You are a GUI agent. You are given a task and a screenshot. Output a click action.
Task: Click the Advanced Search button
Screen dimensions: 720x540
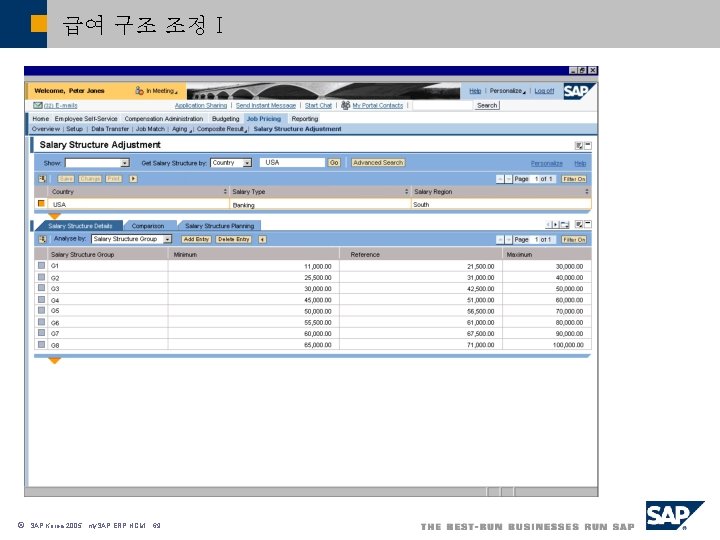click(378, 163)
